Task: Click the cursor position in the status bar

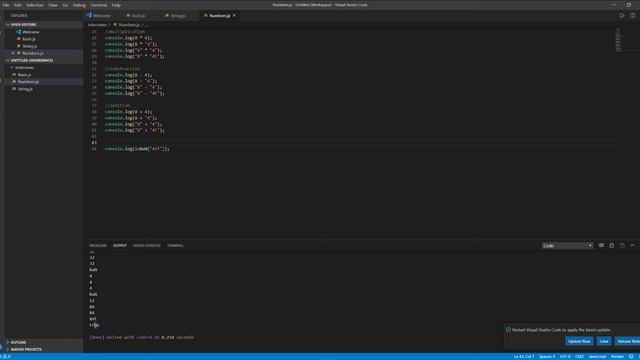Action: [x=524, y=357]
